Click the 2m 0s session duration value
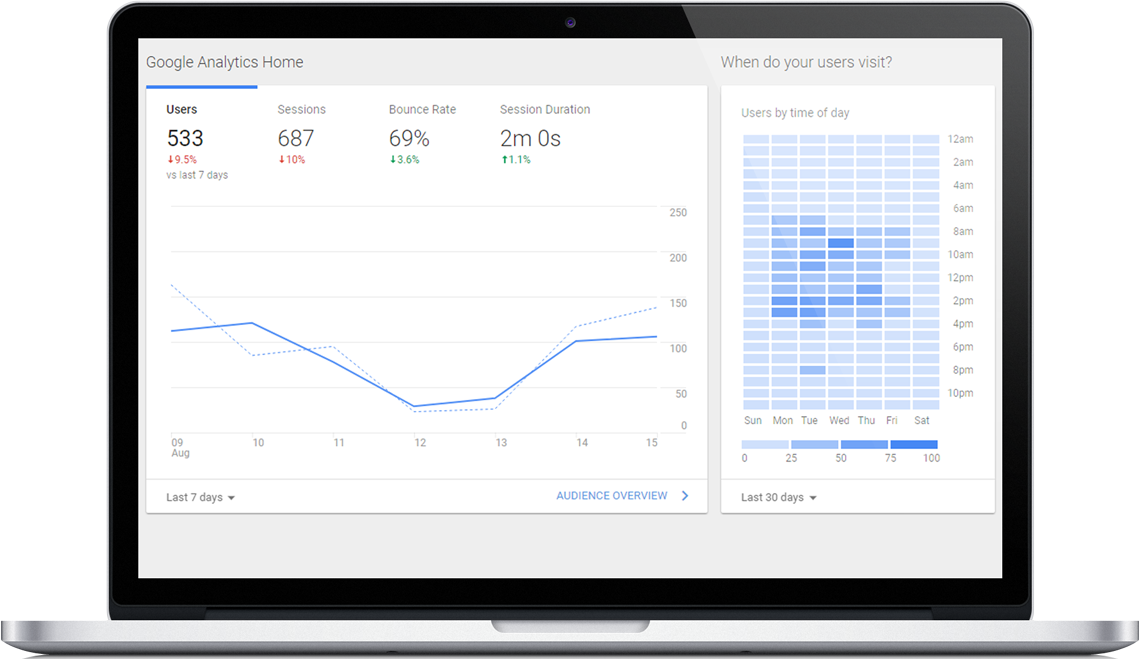Image resolution: width=1140 pixels, height=659 pixels. point(530,138)
